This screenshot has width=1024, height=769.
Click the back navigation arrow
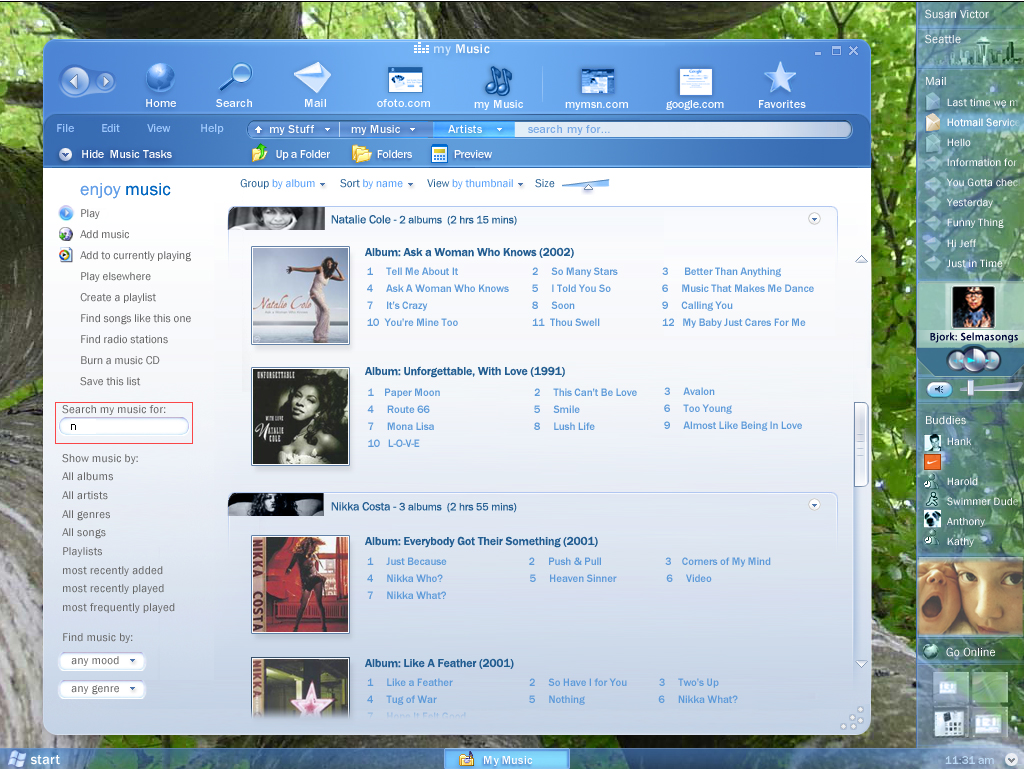pos(74,81)
